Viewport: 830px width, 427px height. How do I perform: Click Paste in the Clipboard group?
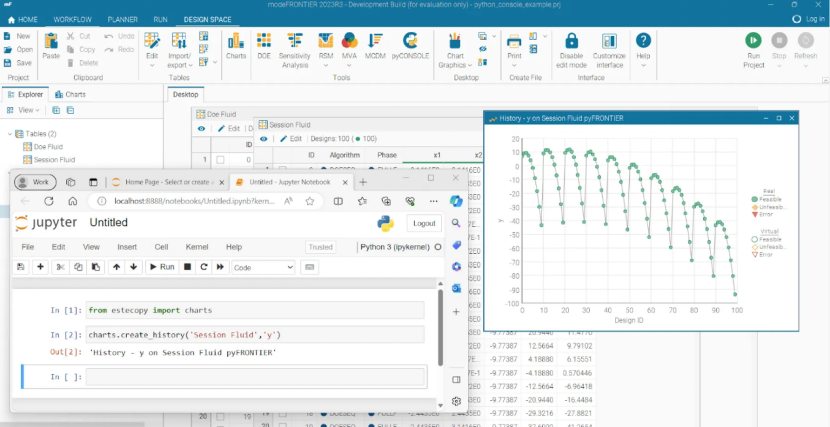(51, 46)
